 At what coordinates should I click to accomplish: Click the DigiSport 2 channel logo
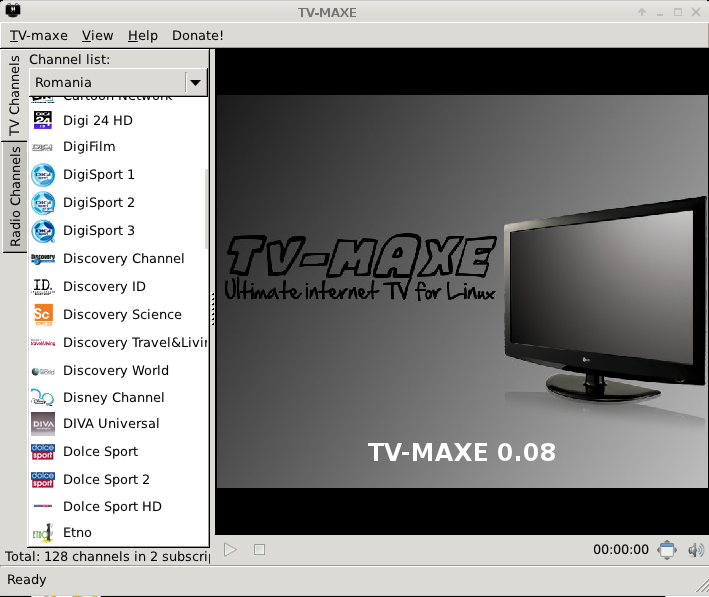(x=43, y=203)
